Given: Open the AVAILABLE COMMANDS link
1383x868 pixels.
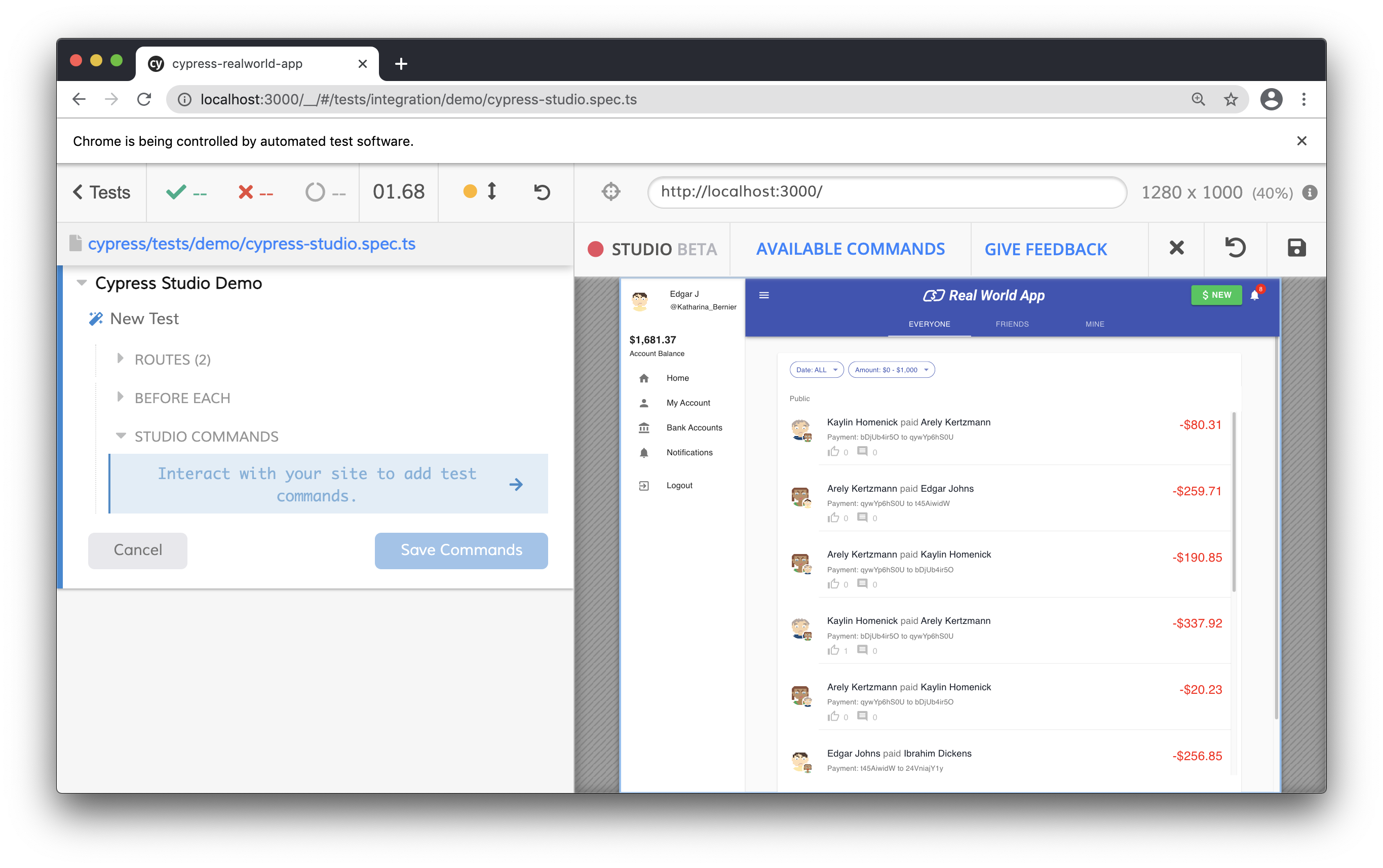Looking at the screenshot, I should pyautogui.click(x=850, y=249).
